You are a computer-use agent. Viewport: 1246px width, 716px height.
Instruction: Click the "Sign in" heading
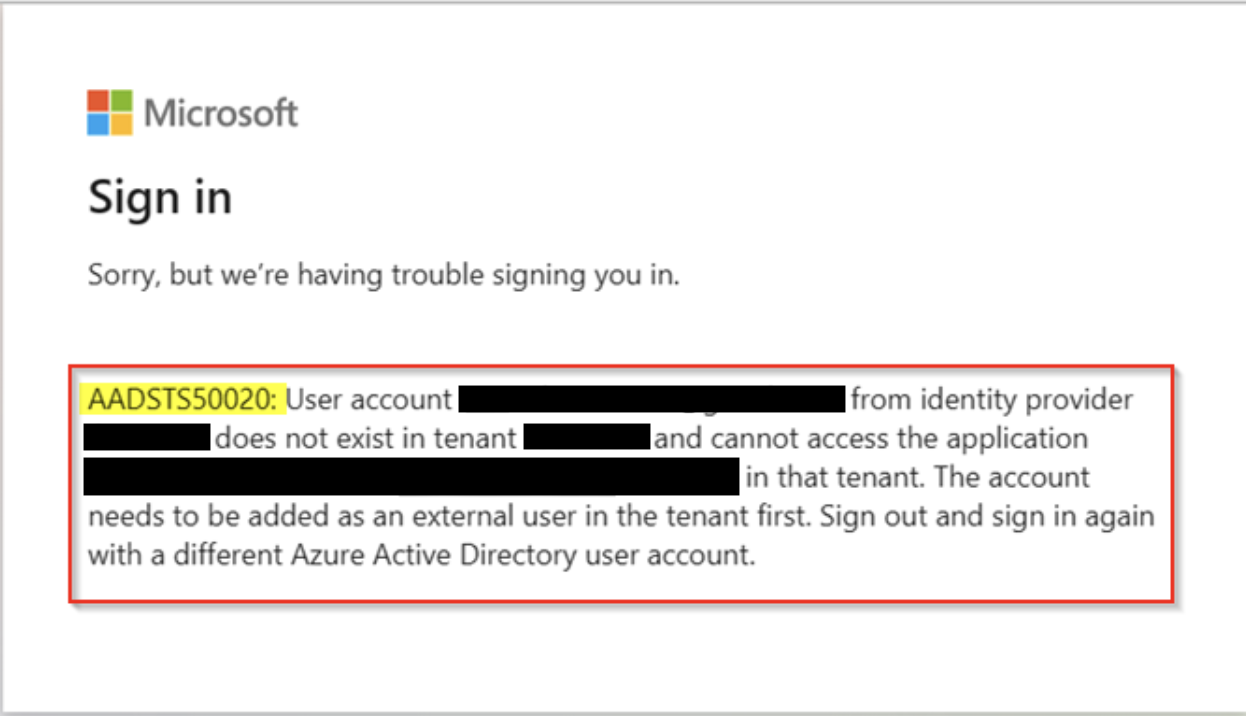(160, 197)
